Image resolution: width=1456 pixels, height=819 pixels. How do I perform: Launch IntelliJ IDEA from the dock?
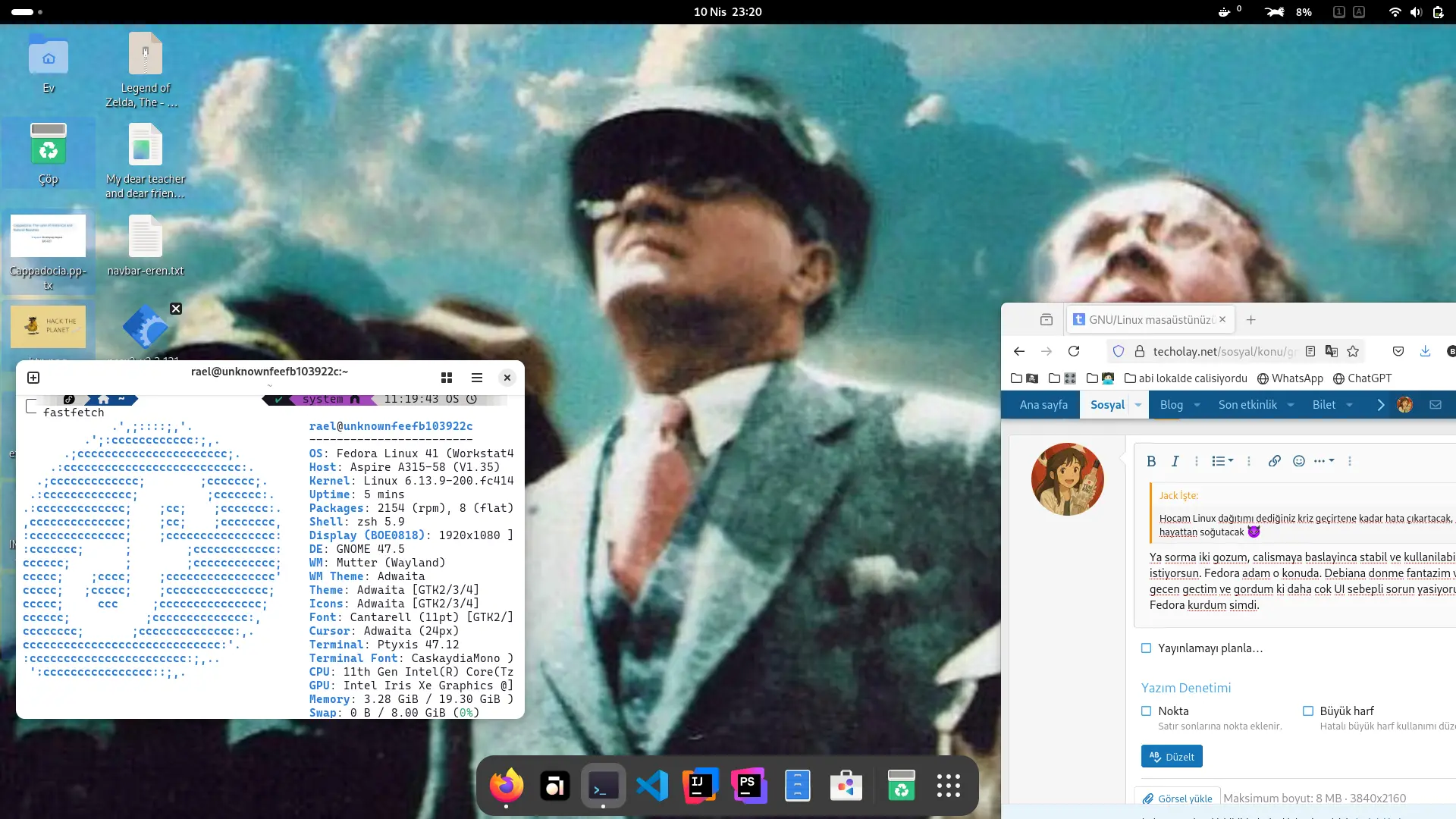700,786
